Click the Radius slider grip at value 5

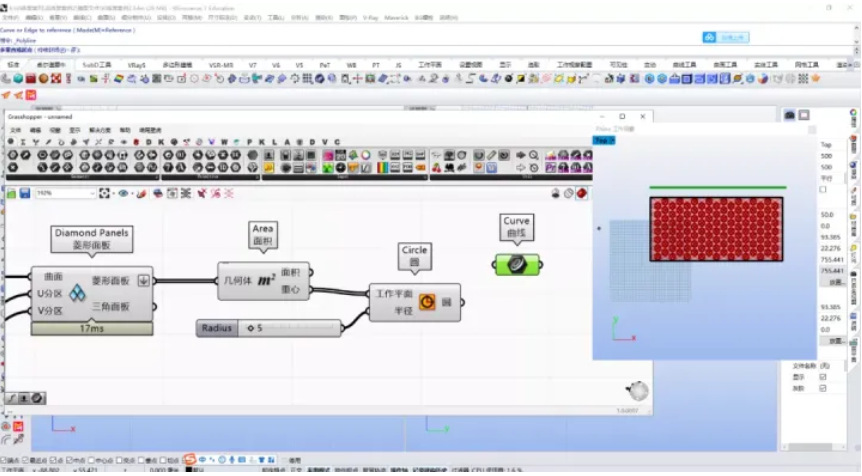click(251, 328)
